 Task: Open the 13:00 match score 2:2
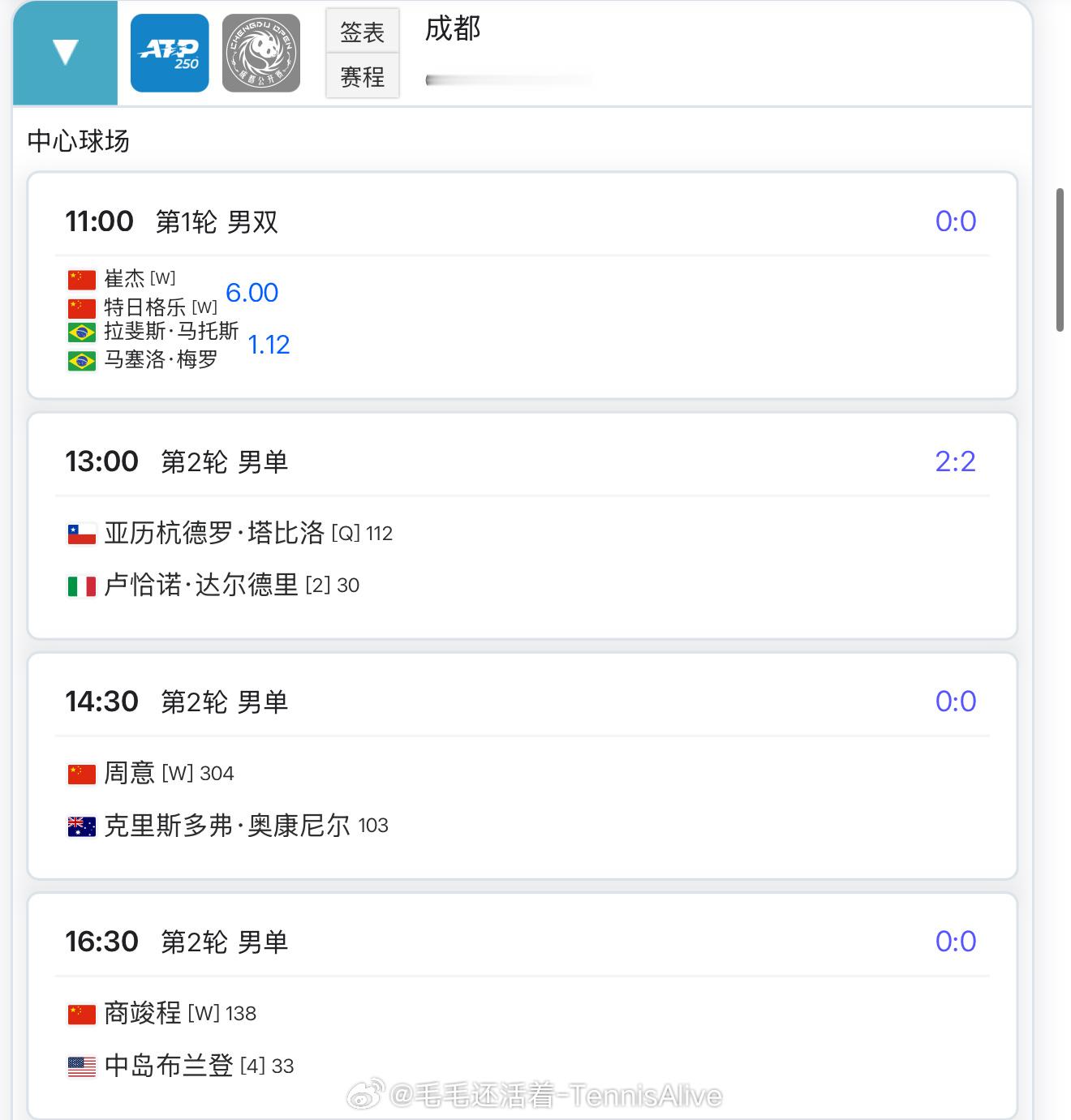(x=955, y=461)
